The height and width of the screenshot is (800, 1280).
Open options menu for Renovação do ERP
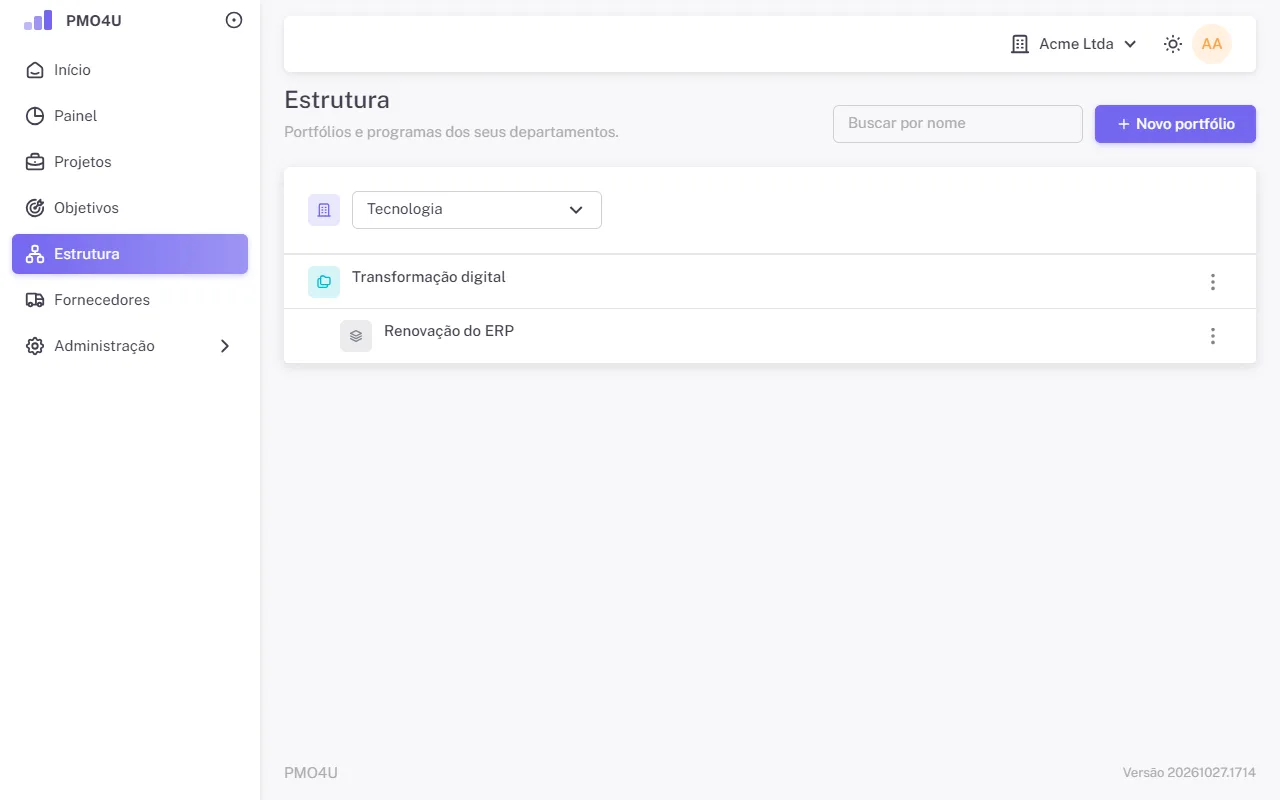(1213, 336)
